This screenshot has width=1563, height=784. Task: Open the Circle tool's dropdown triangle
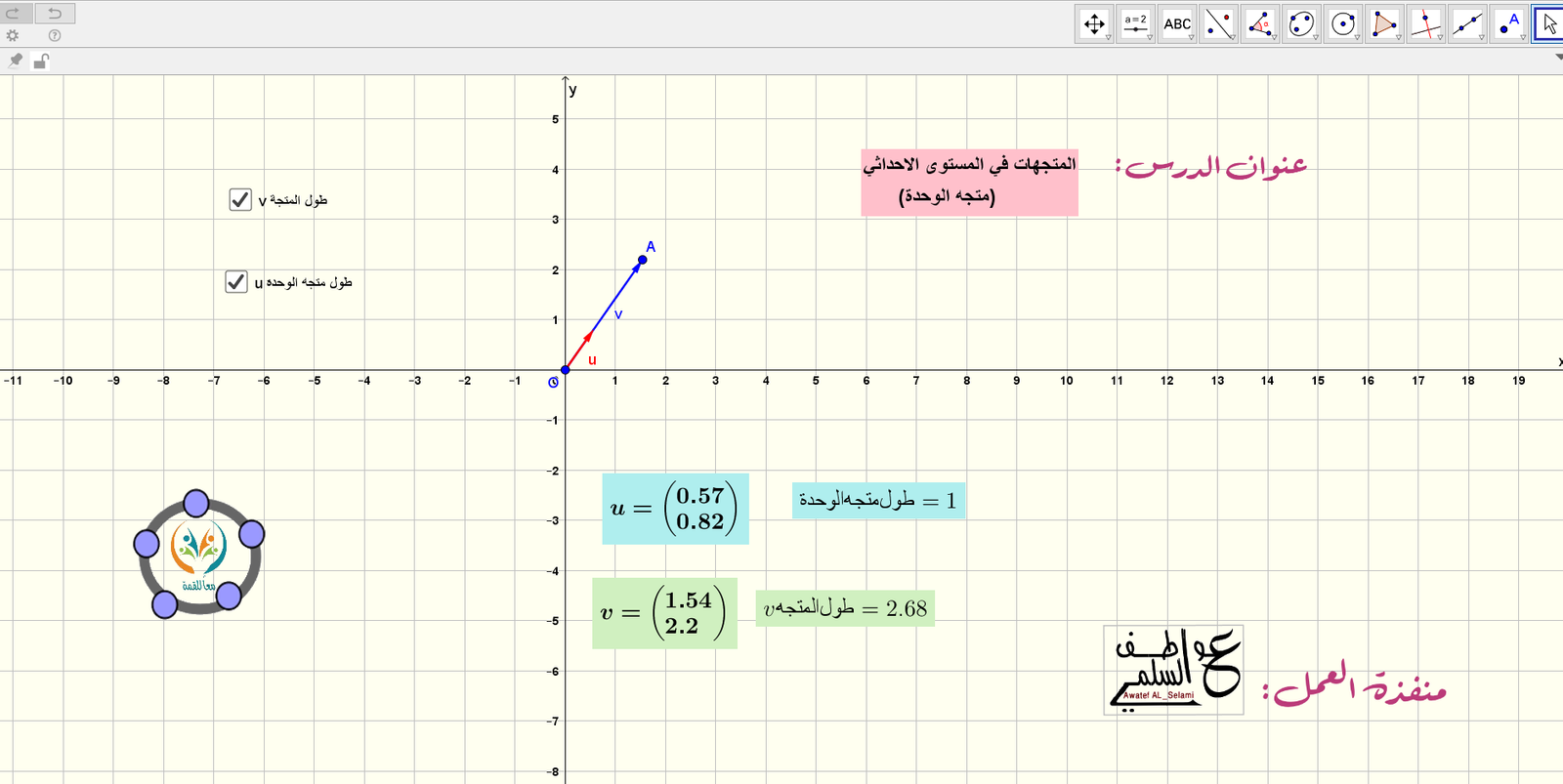point(1358,37)
